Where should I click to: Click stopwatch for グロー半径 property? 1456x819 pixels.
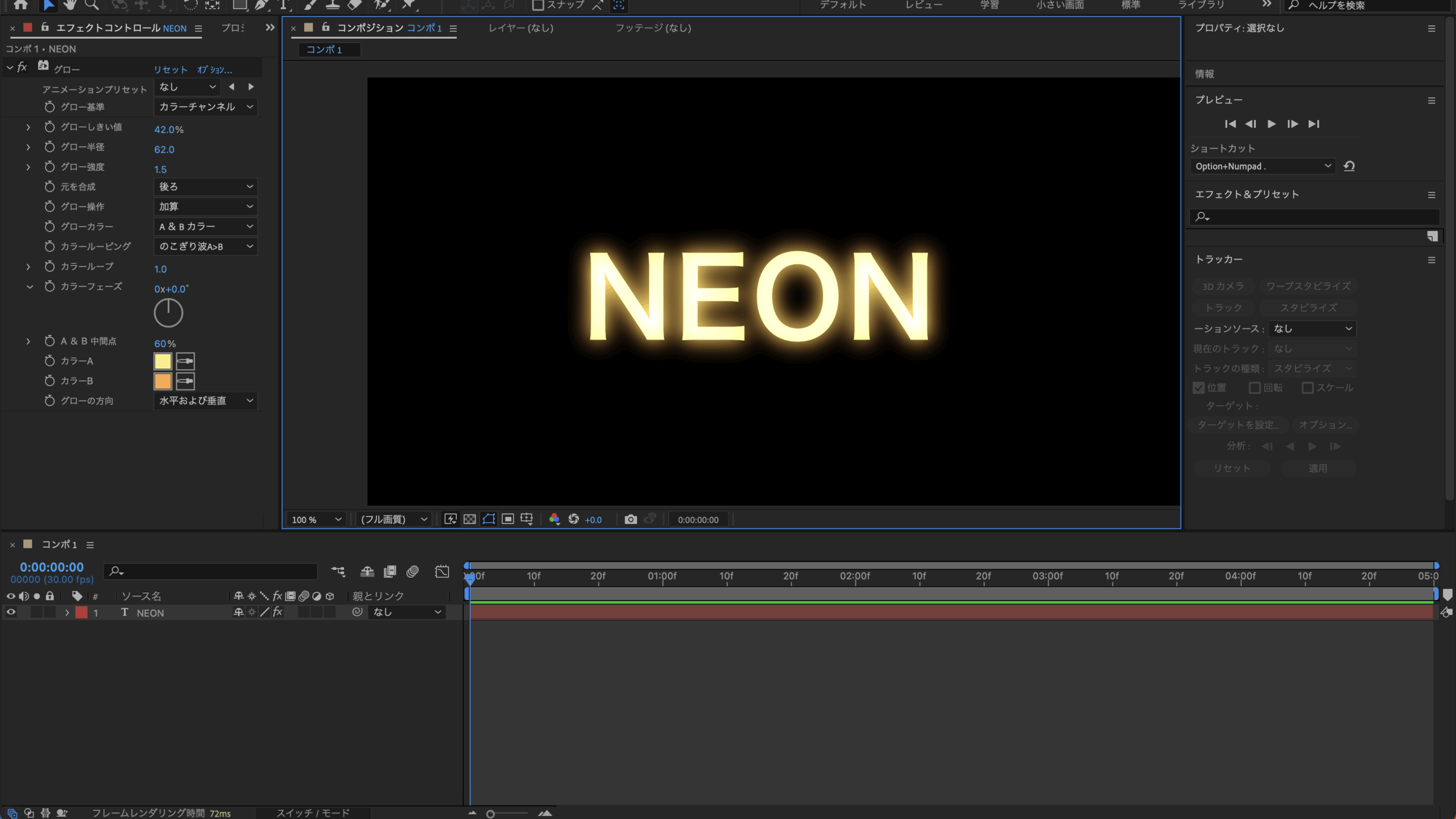tap(49, 147)
